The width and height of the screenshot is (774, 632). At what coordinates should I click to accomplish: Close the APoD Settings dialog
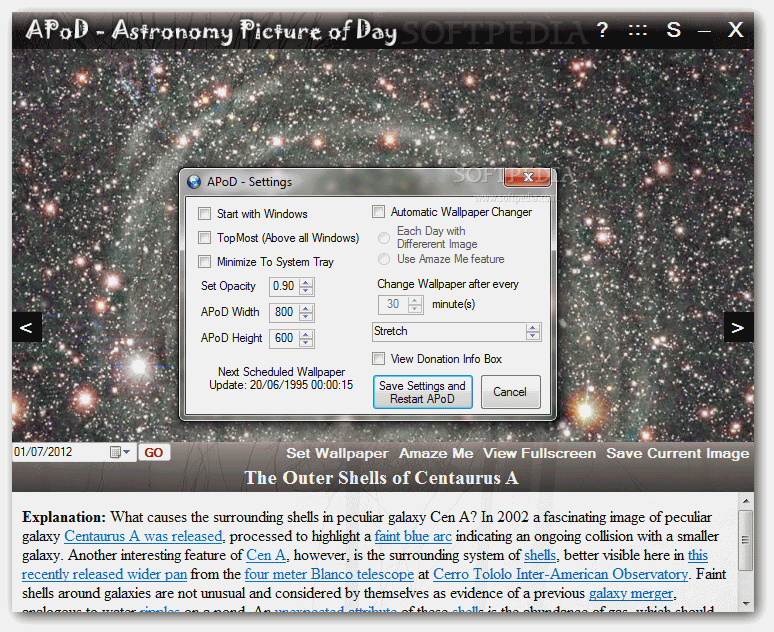[528, 177]
